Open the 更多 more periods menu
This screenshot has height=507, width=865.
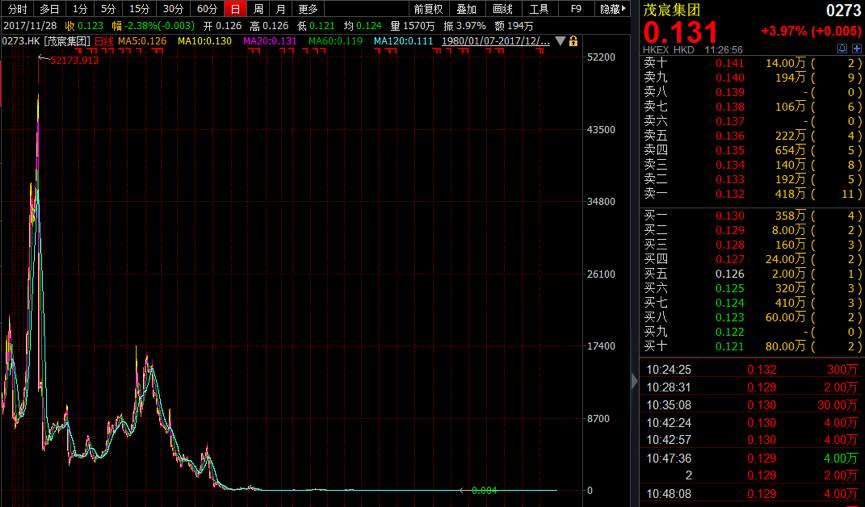(308, 9)
